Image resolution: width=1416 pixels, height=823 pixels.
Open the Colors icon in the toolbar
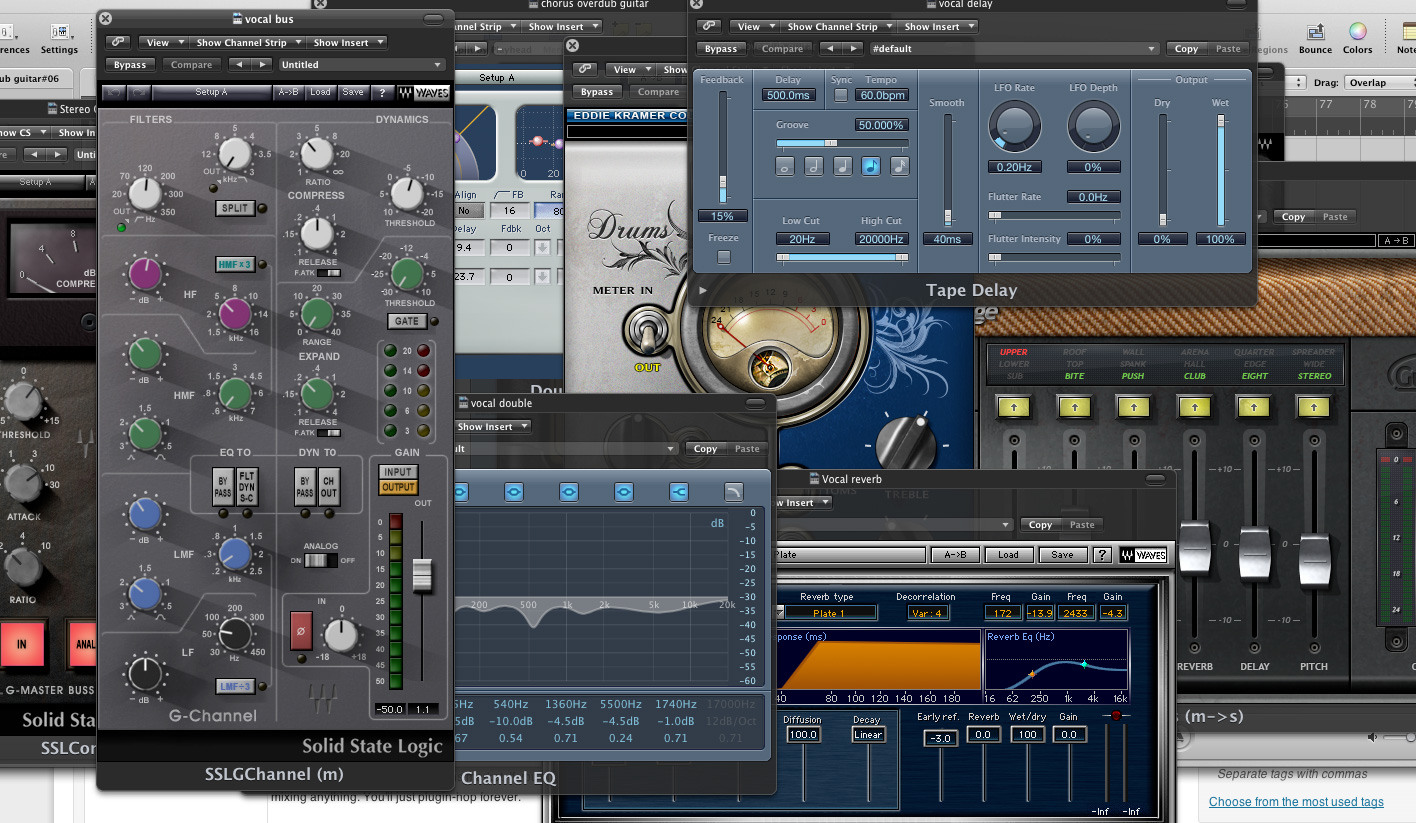[x=1358, y=33]
